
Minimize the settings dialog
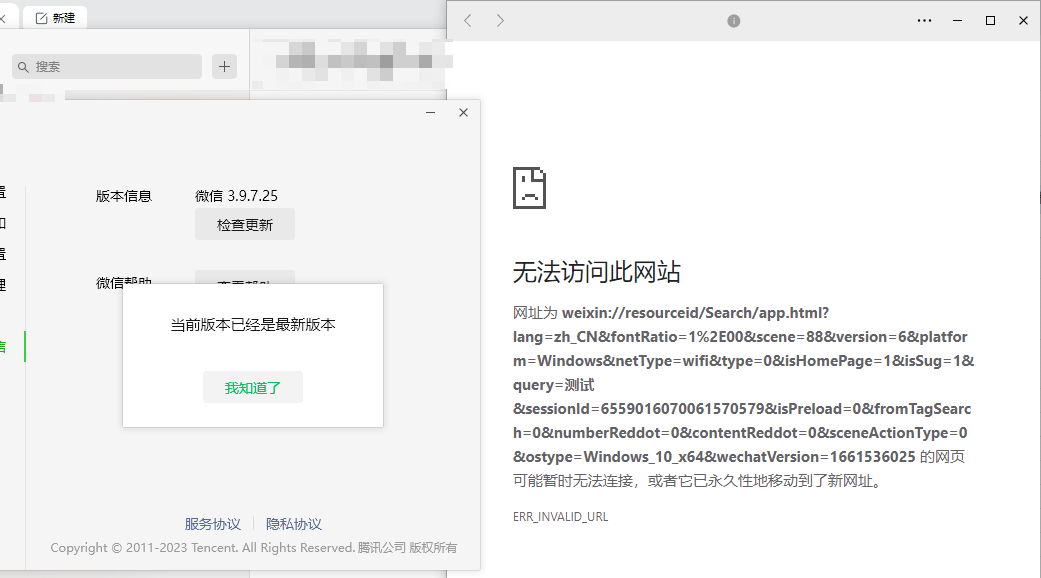click(x=430, y=113)
